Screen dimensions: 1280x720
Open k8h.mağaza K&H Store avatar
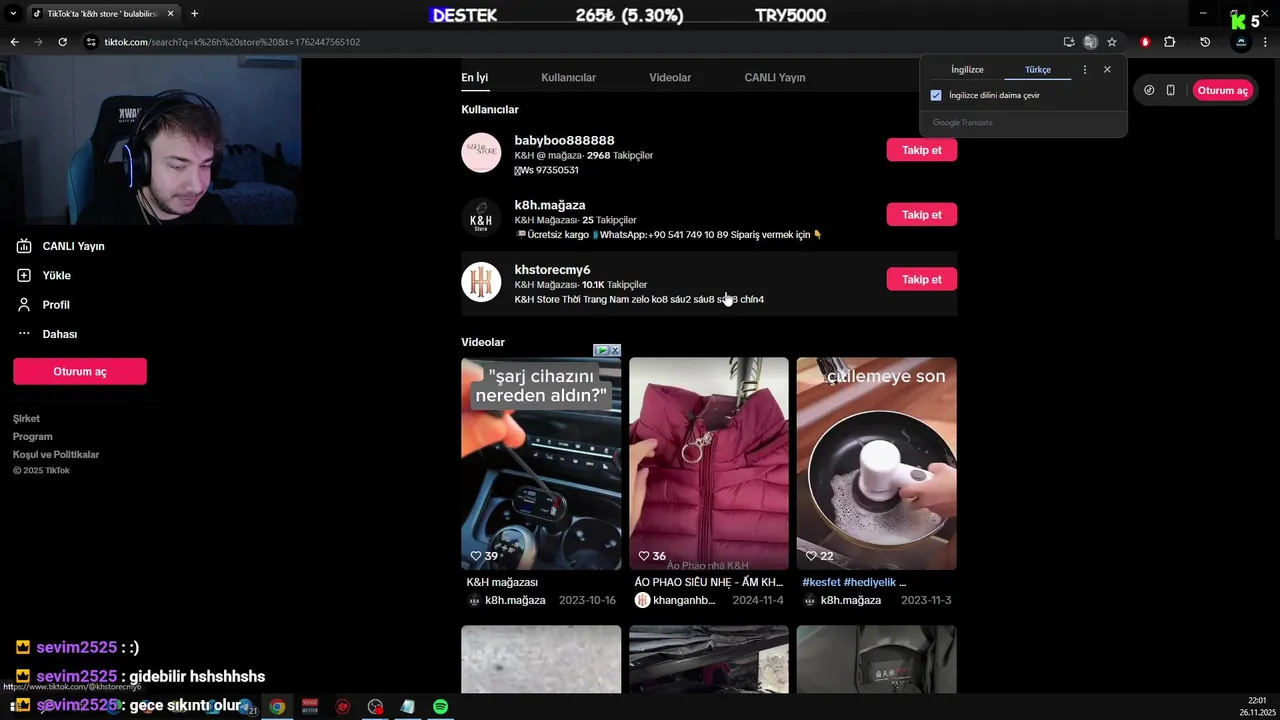[481, 218]
